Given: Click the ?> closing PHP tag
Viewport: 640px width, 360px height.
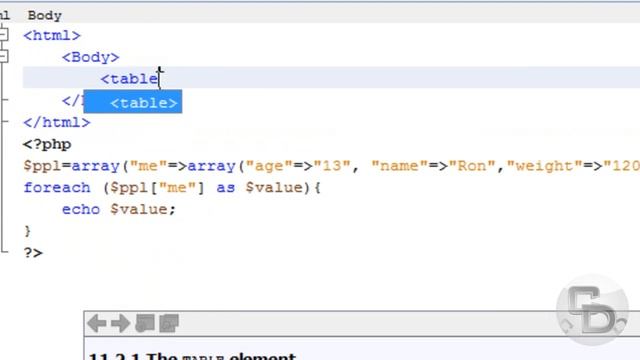Looking at the screenshot, I should (33, 253).
